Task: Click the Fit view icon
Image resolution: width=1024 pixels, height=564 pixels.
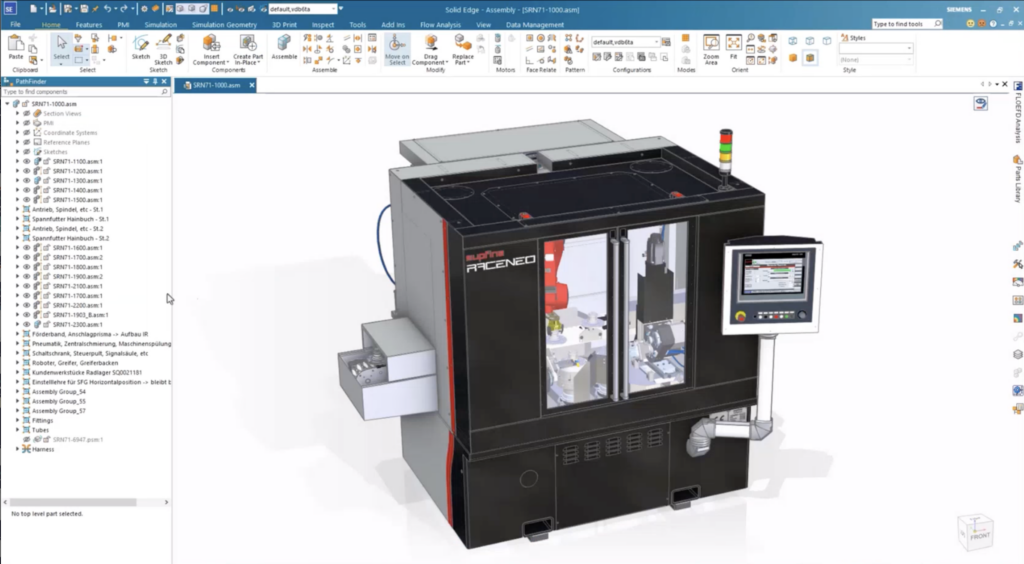Action: pyautogui.click(x=734, y=44)
